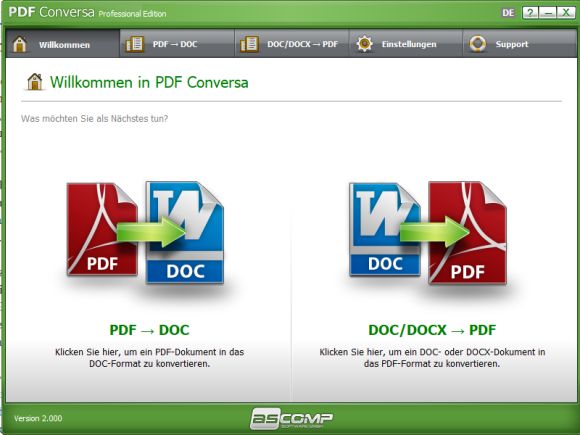Open help with the question mark button

pos(530,13)
